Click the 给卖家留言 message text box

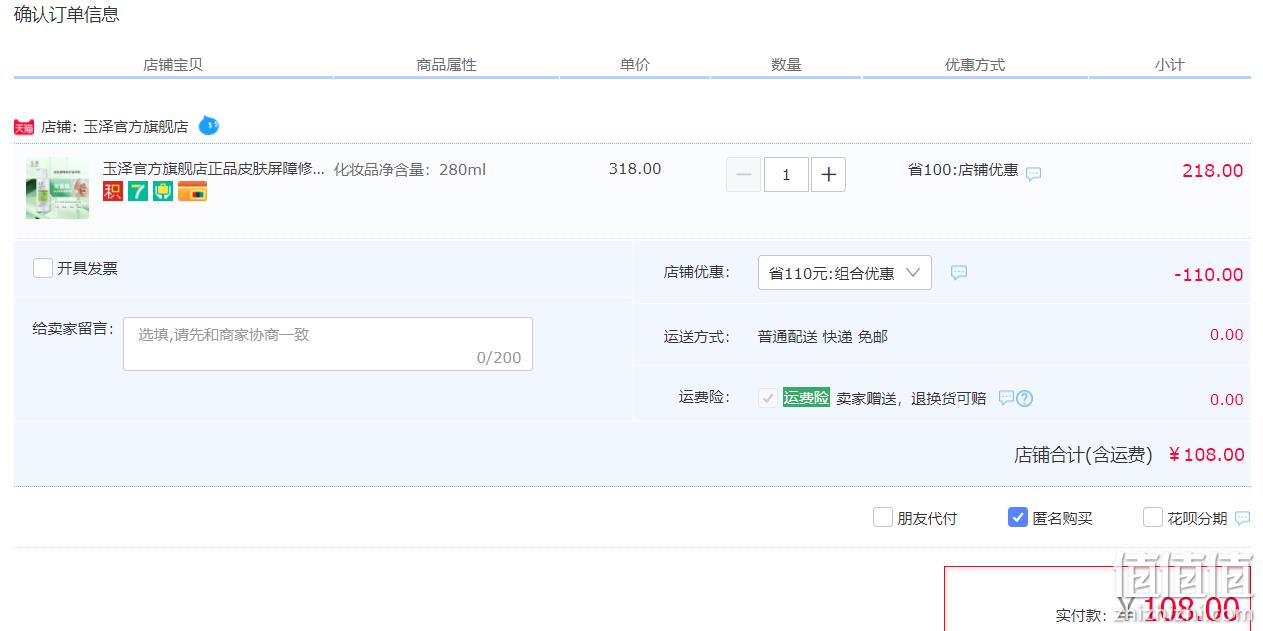tap(328, 344)
